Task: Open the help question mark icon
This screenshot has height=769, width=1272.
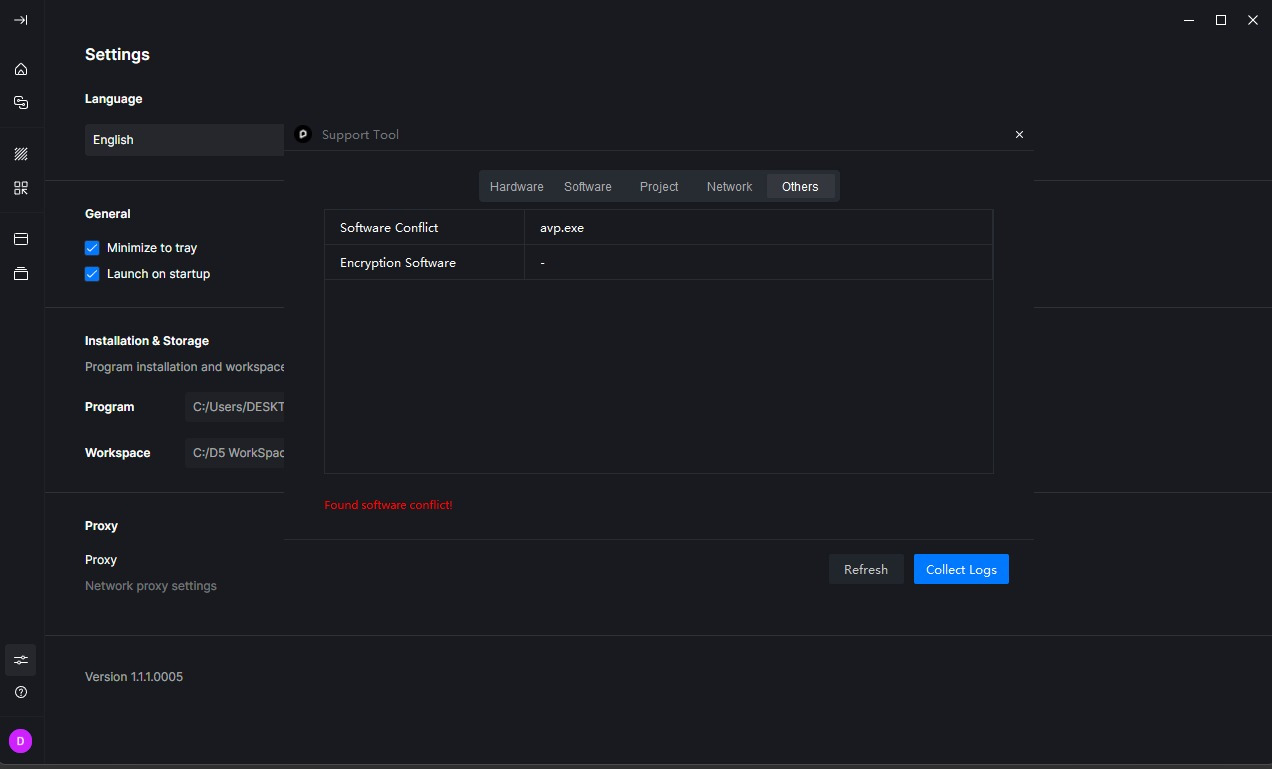Action: 21,692
